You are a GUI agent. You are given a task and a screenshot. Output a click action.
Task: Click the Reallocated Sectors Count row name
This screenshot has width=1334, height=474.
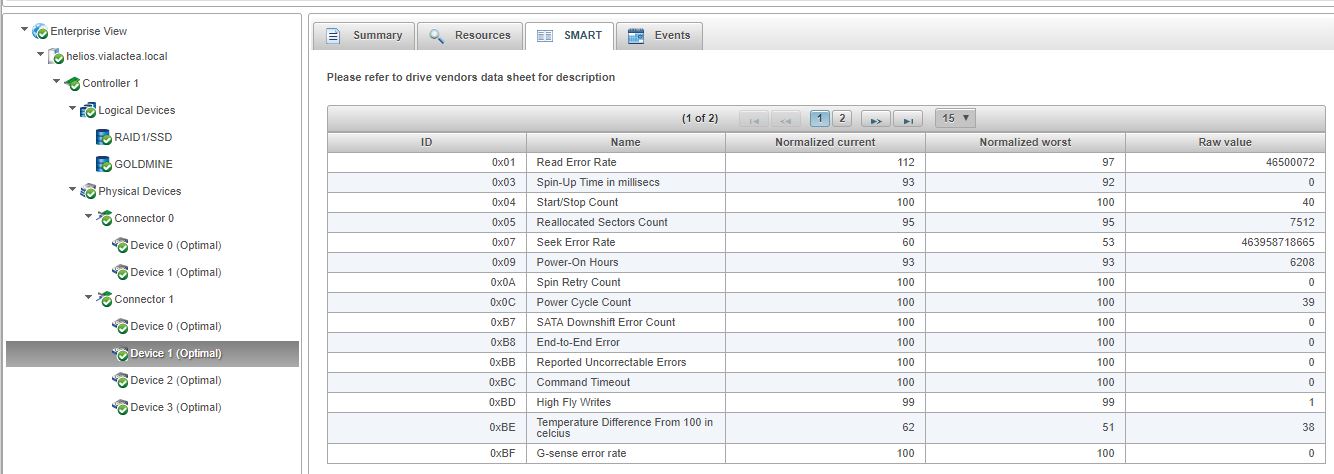click(602, 222)
